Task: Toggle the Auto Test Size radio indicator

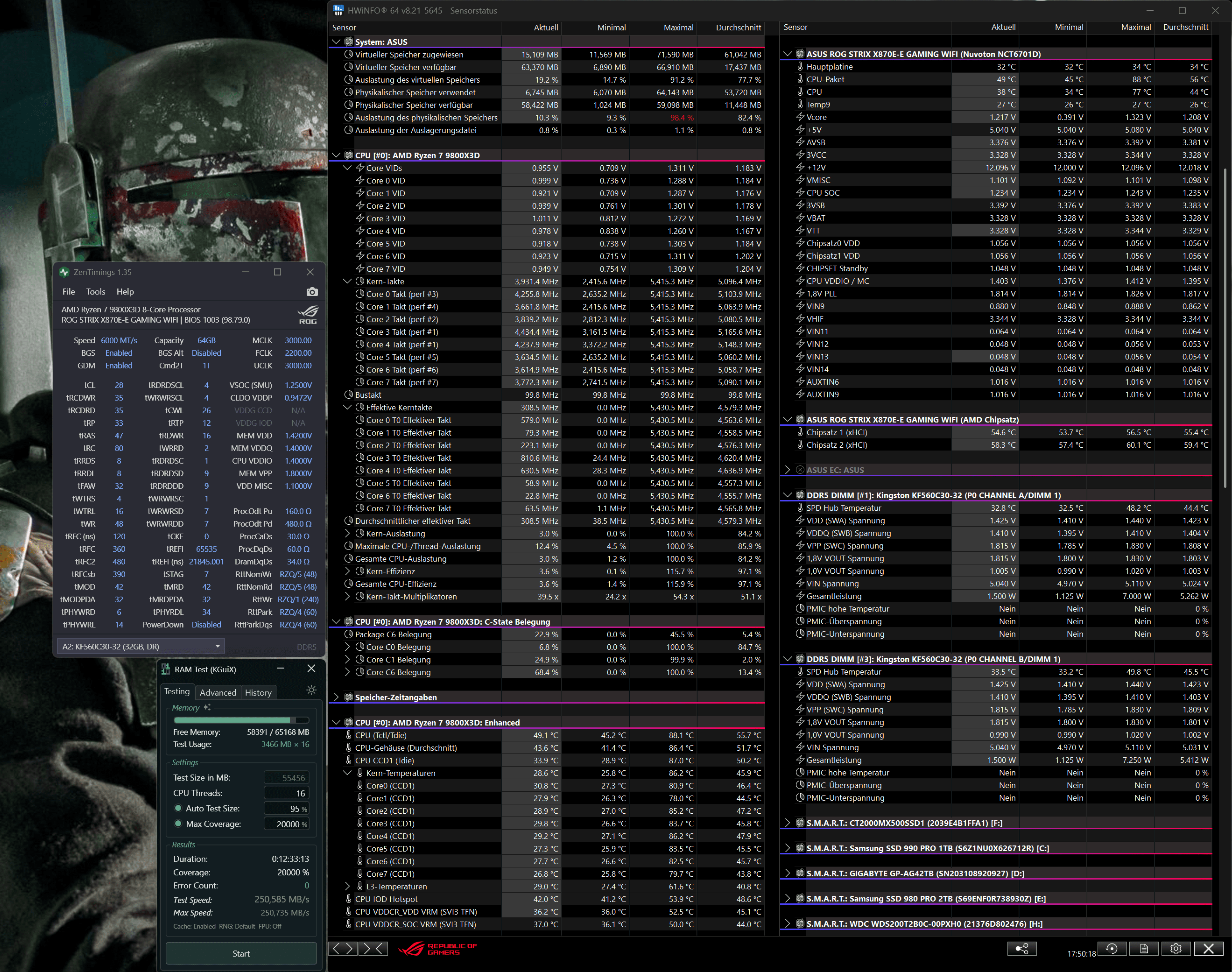Action: pyautogui.click(x=178, y=808)
